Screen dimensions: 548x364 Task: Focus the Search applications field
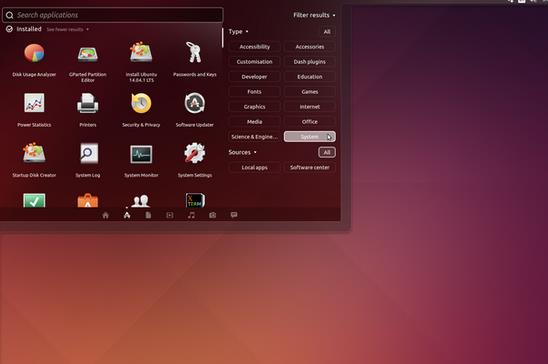pos(113,15)
